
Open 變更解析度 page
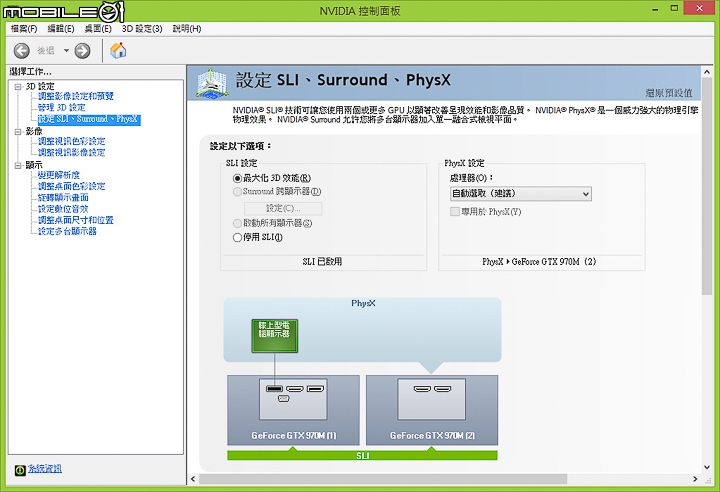tap(59, 175)
